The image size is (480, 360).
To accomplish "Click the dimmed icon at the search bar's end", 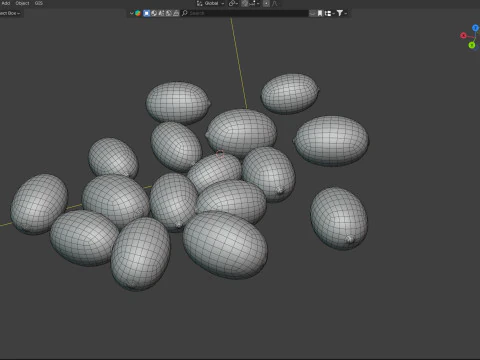I will click(x=312, y=13).
